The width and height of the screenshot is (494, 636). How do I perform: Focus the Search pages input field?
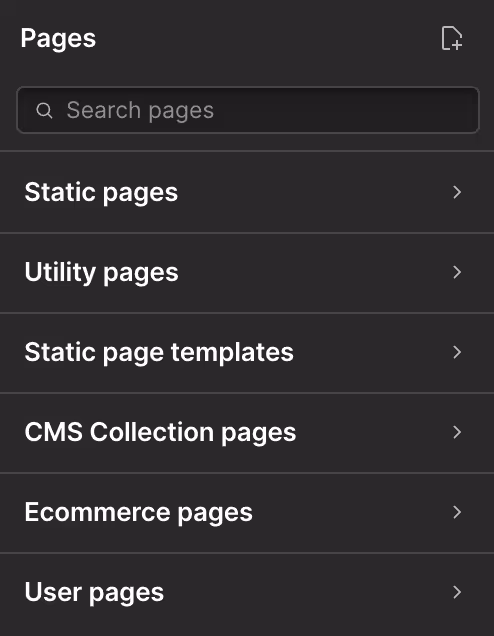coord(248,110)
